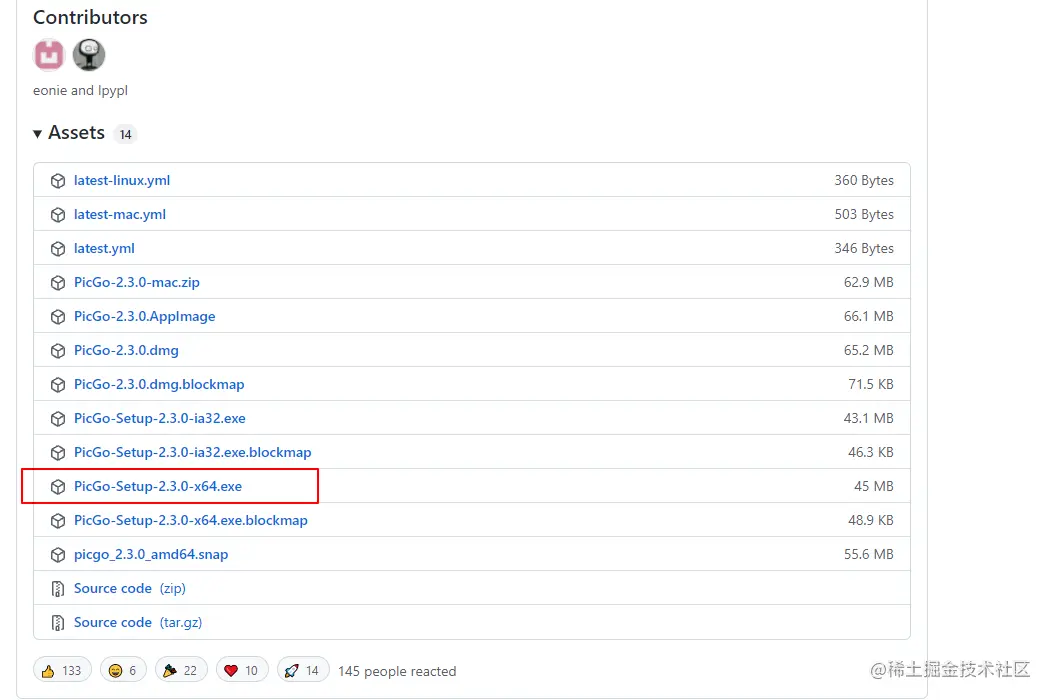The height and width of the screenshot is (700, 1051).
Task: Download PicGo-Setup-2.3.0-x64.exe installer
Action: 158,486
